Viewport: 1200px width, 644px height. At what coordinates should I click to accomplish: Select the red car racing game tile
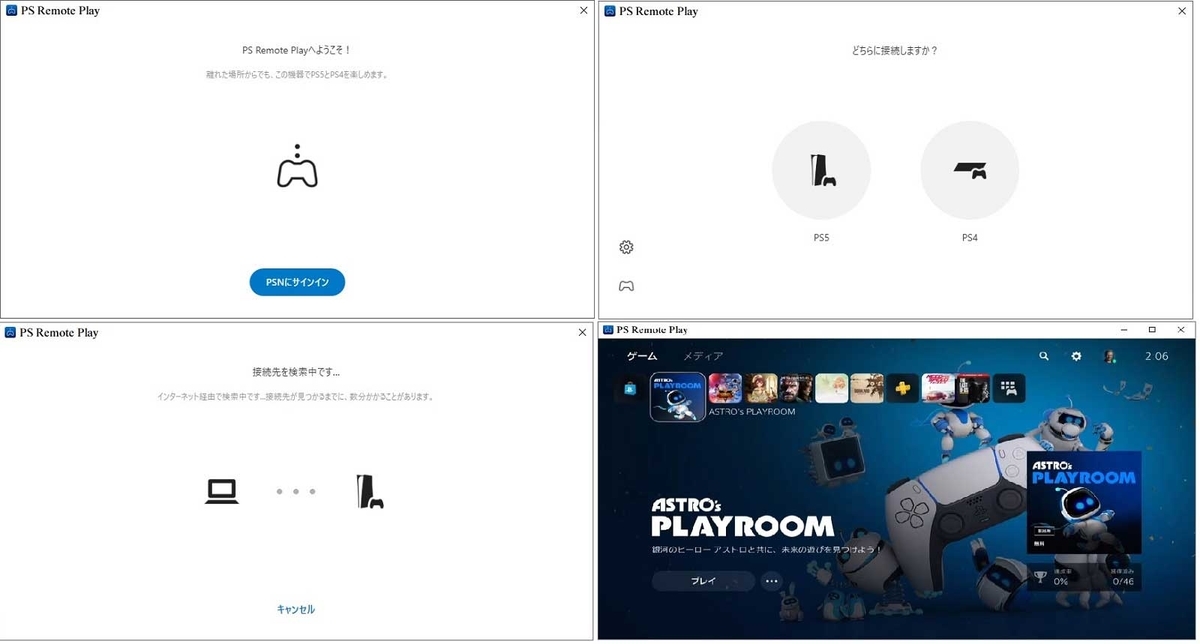[x=939, y=388]
